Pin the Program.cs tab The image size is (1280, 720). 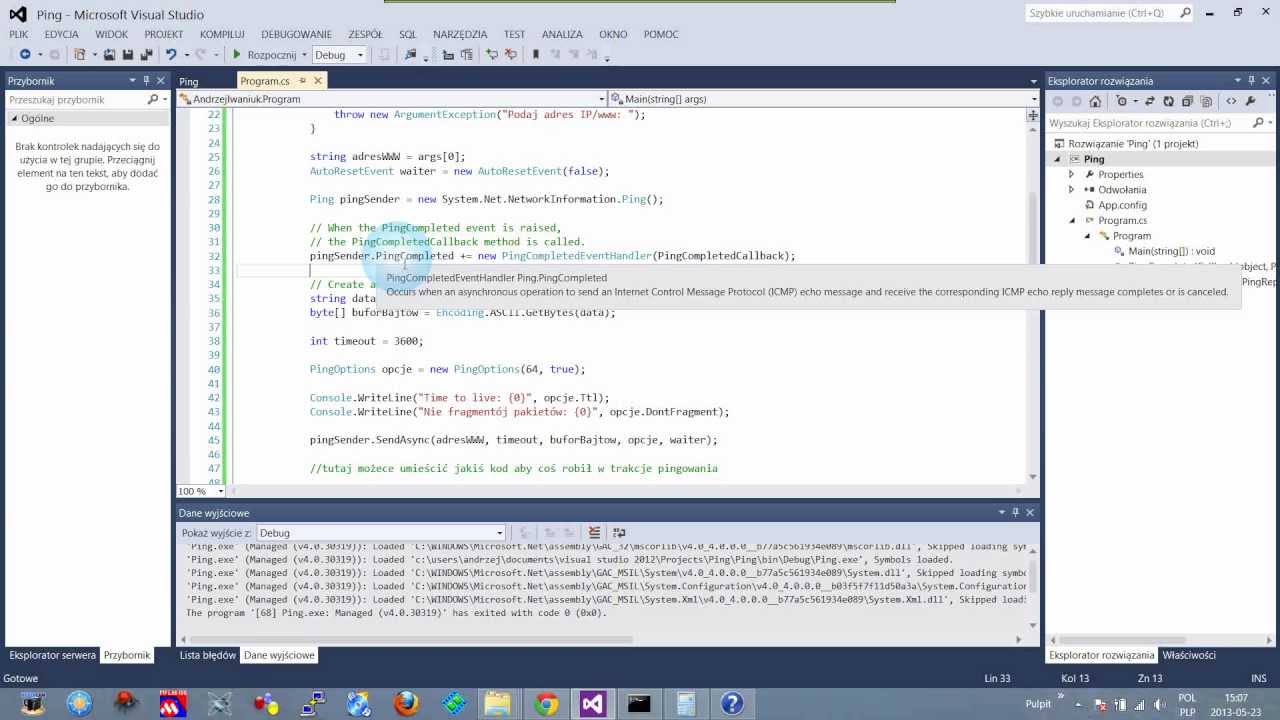[303, 81]
